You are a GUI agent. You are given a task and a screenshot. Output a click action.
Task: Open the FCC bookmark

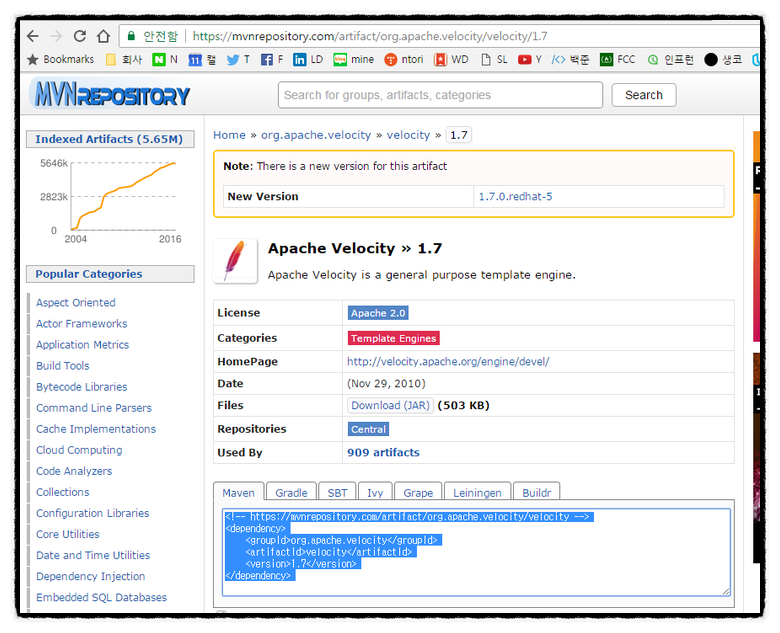(x=618, y=60)
